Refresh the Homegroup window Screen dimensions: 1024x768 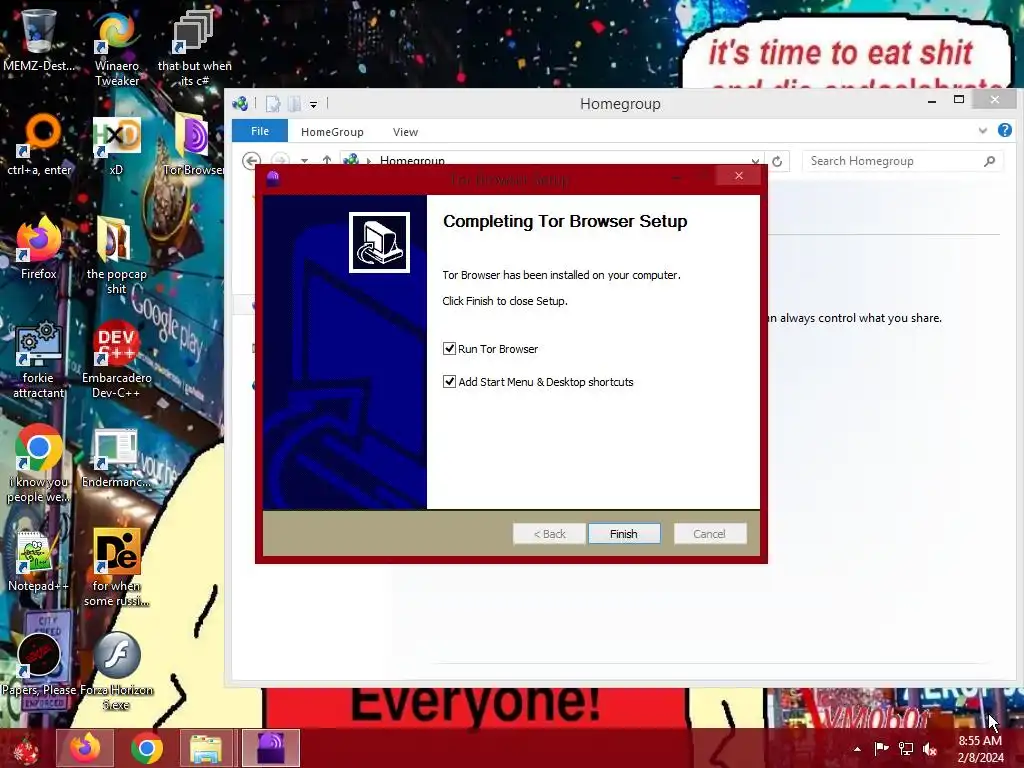coord(777,161)
